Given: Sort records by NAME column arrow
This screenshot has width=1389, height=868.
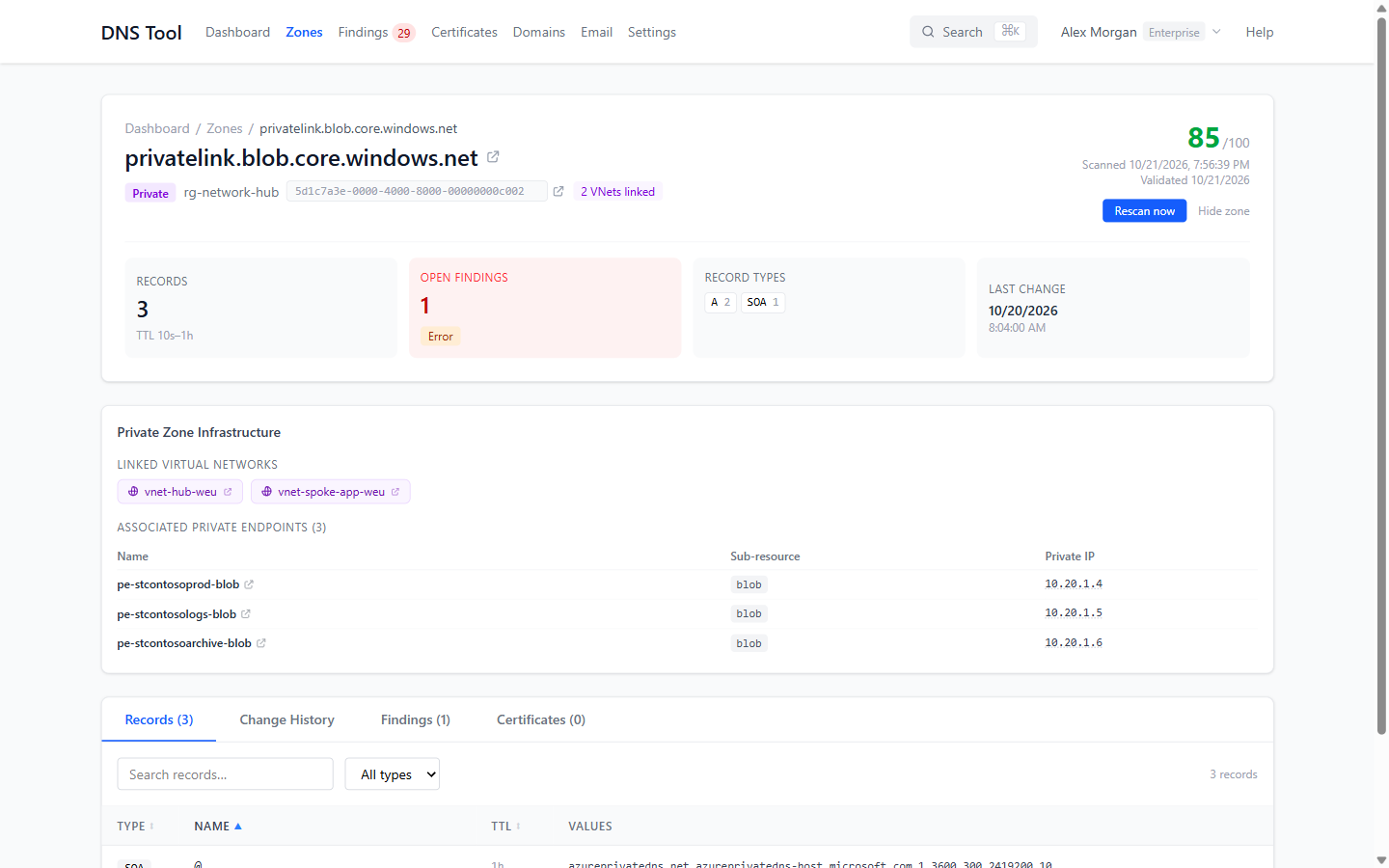Looking at the screenshot, I should [x=238, y=827].
